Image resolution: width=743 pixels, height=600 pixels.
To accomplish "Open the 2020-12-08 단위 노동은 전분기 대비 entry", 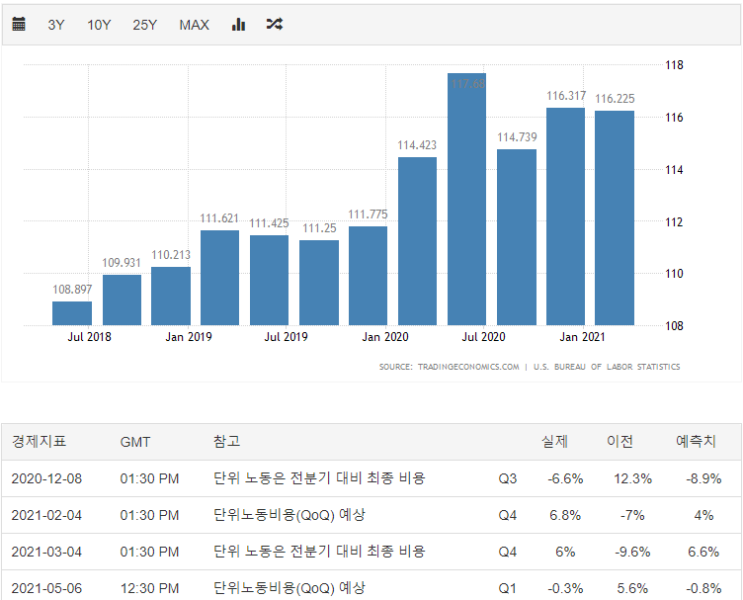I will point(319,478).
